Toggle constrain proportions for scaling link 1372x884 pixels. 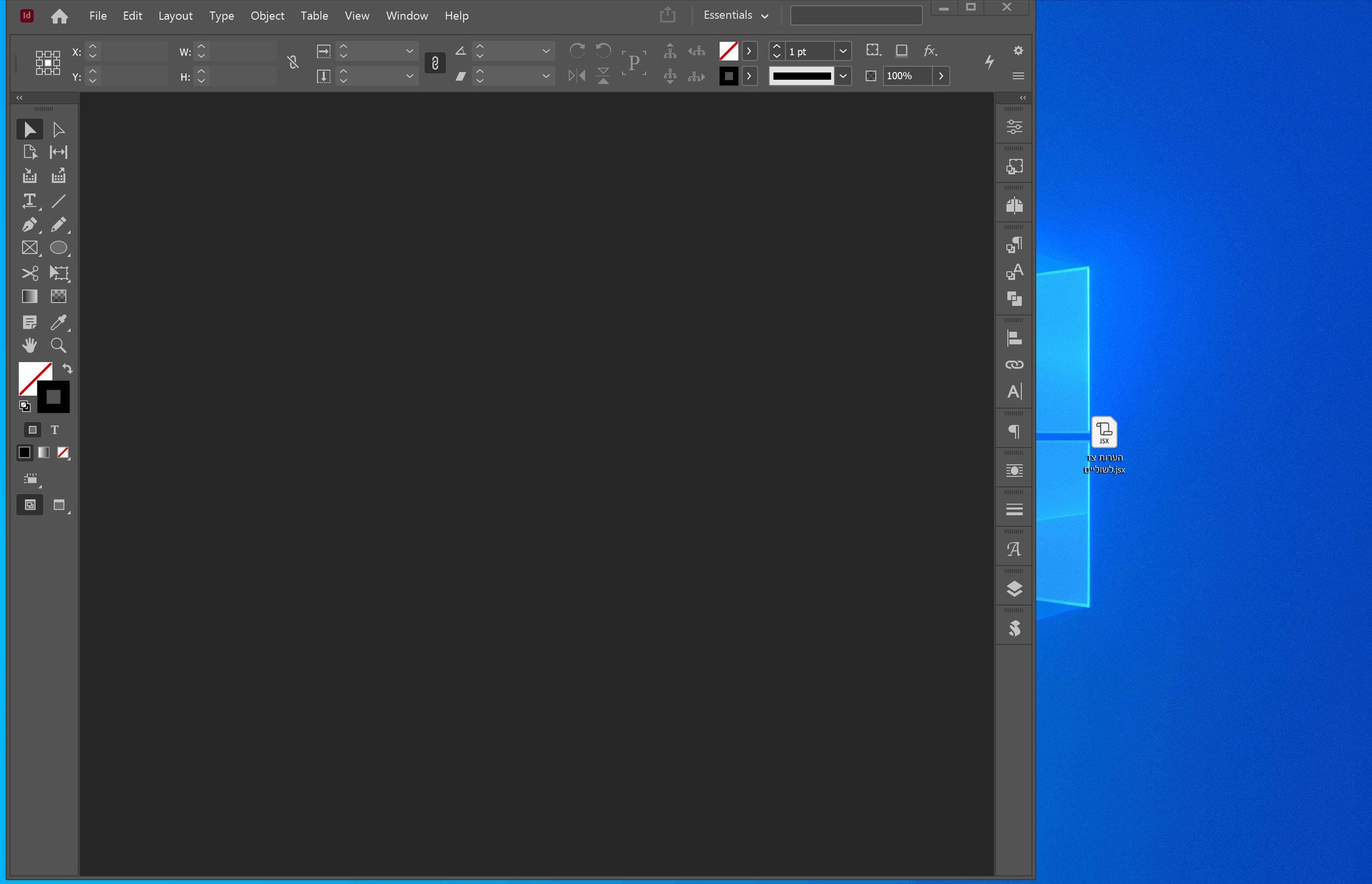pos(435,63)
